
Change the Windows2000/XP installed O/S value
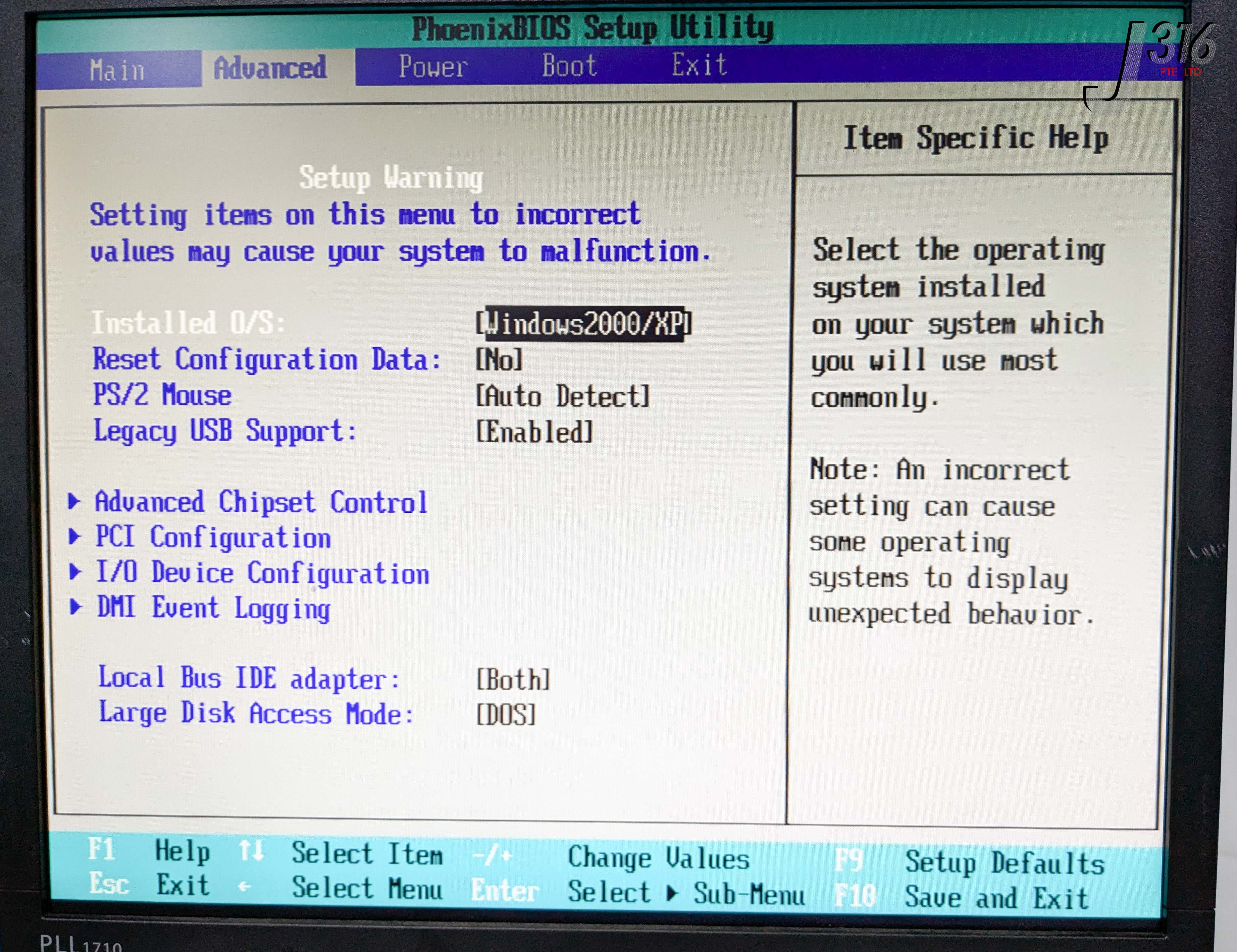(584, 324)
